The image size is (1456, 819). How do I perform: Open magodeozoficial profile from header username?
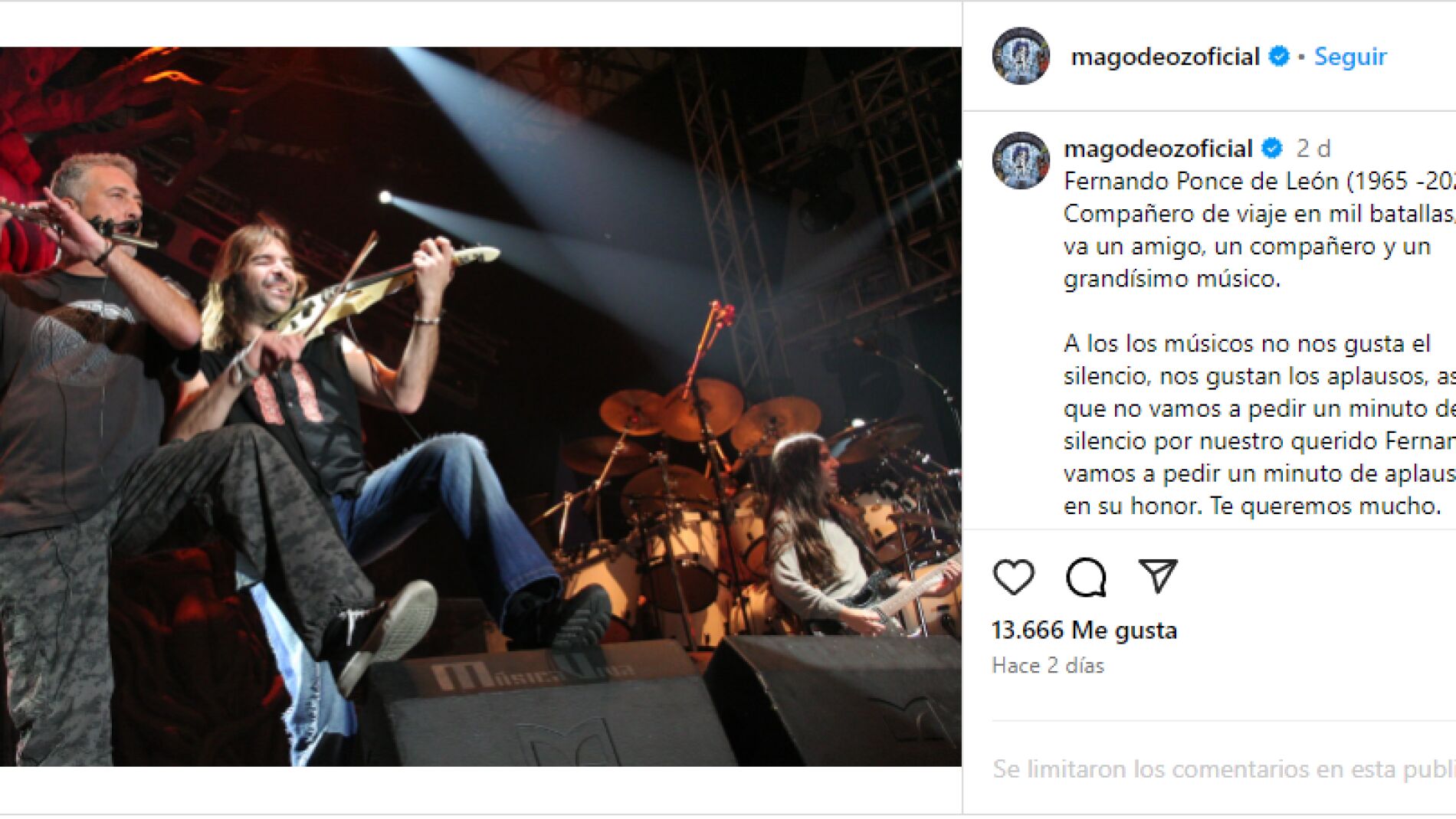click(x=1165, y=57)
